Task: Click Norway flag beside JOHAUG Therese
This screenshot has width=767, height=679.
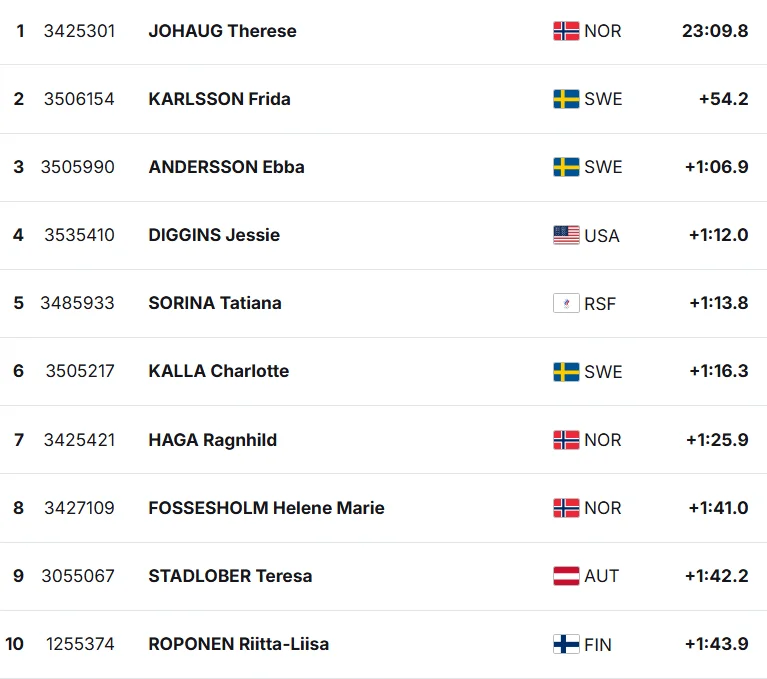Action: (x=566, y=31)
